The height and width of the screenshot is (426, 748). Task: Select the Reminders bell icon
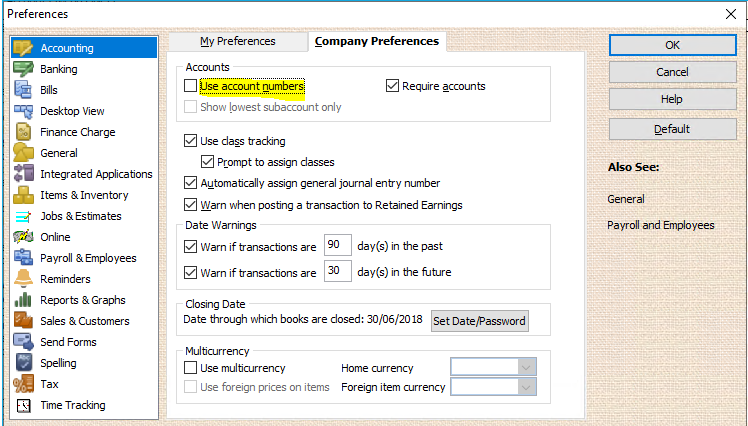[x=23, y=279]
